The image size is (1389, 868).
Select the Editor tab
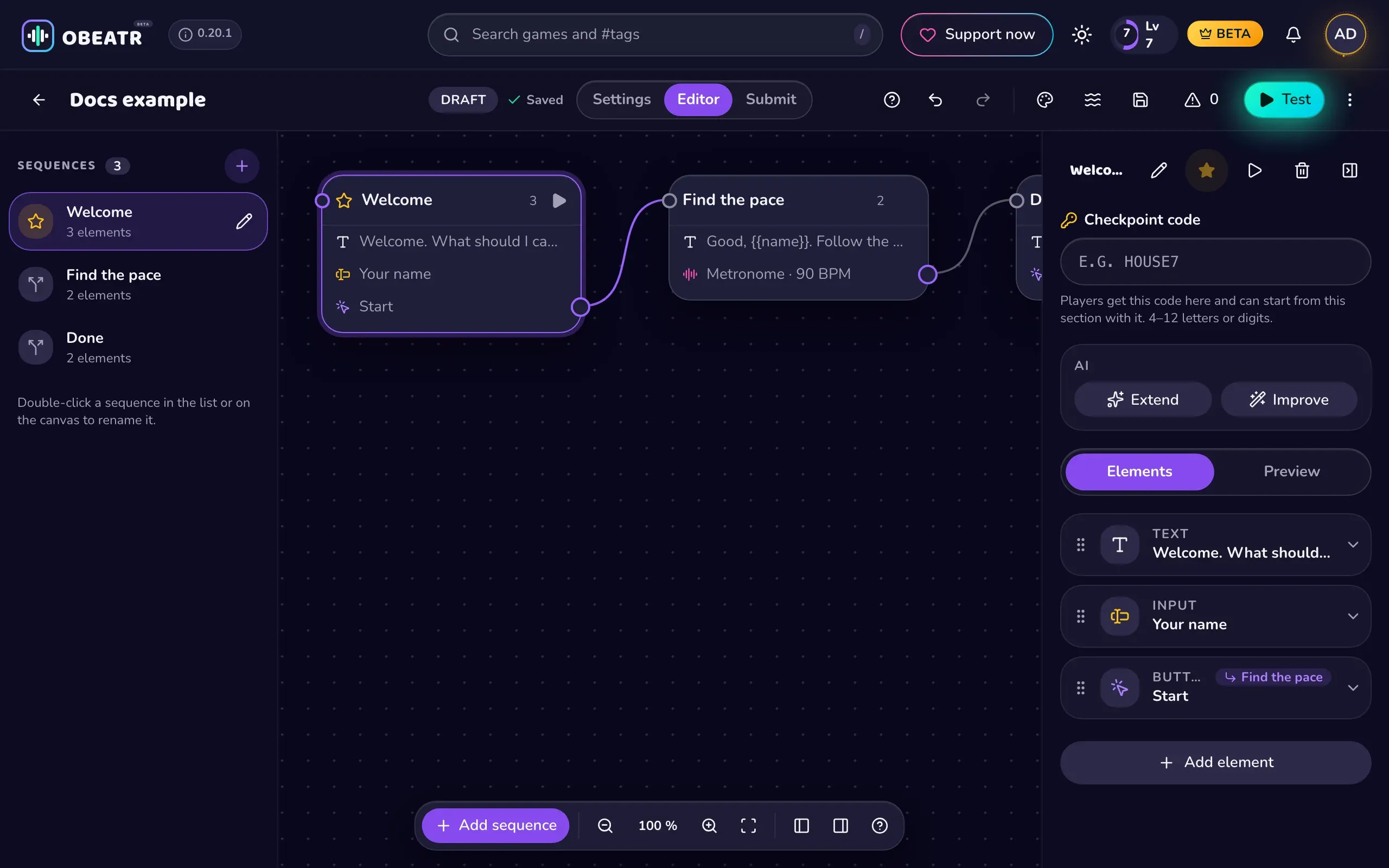(698, 100)
